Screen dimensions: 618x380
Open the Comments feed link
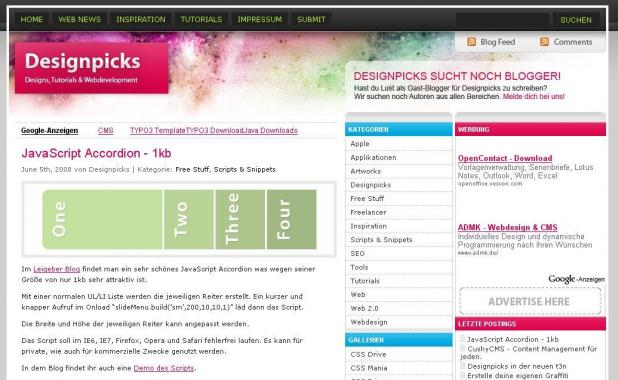[573, 42]
